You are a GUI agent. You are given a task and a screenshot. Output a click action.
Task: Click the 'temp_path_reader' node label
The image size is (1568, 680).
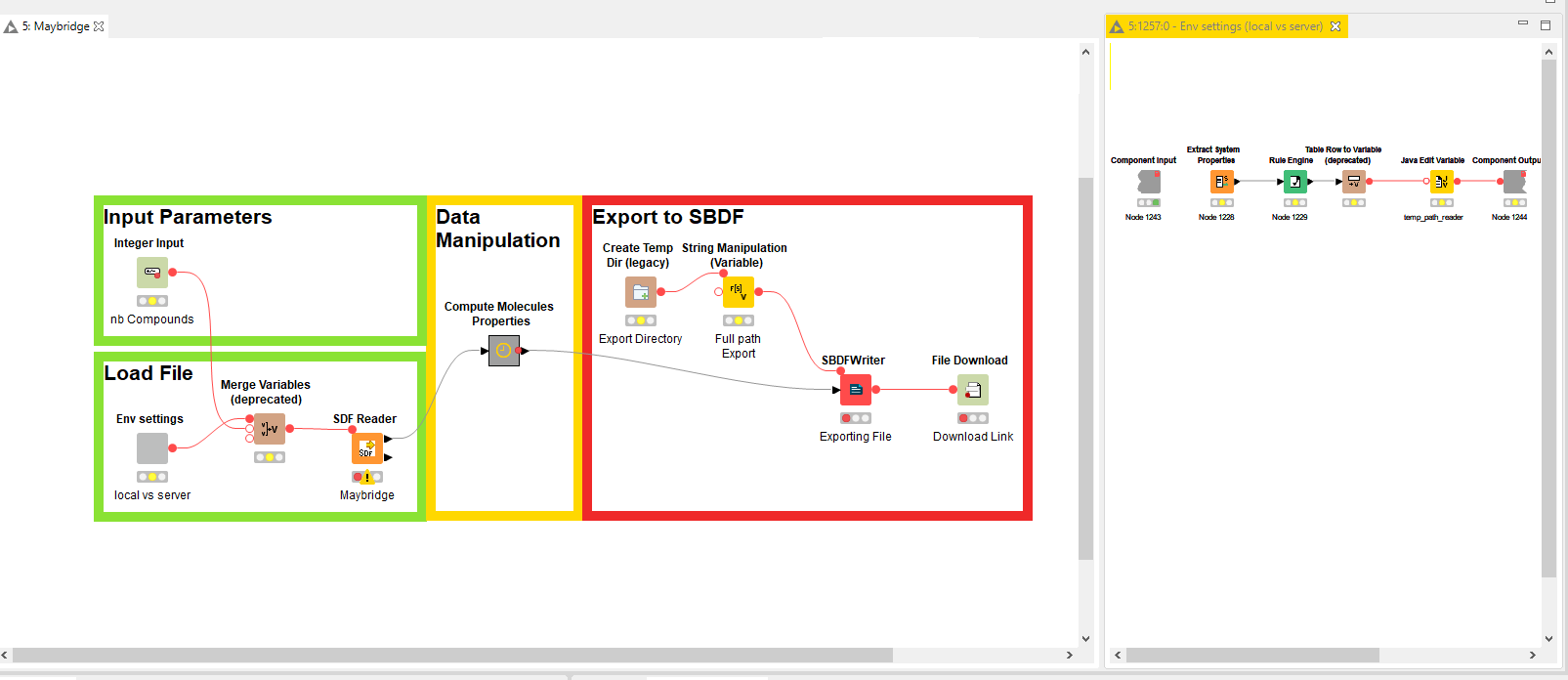[1433, 217]
